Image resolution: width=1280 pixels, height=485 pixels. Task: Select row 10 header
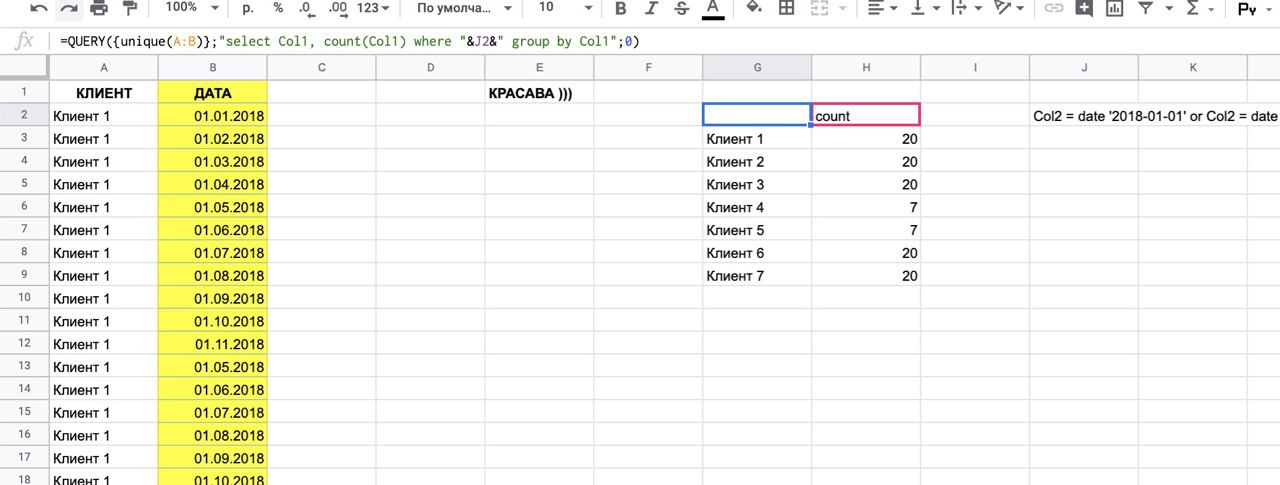point(25,298)
